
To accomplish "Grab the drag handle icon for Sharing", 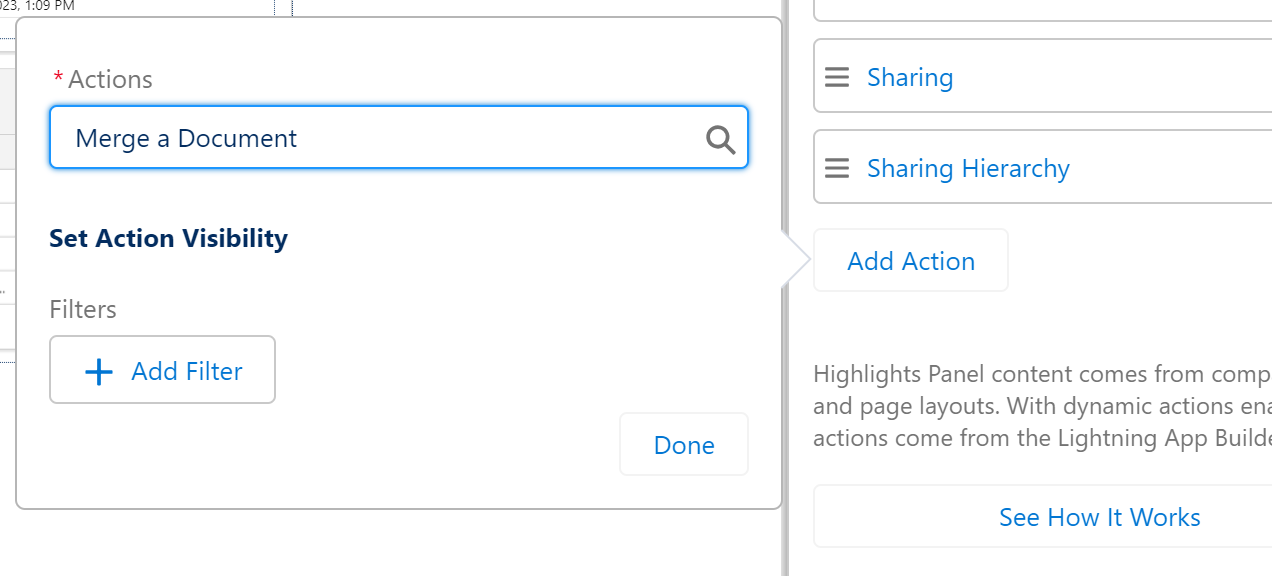I will click(837, 77).
